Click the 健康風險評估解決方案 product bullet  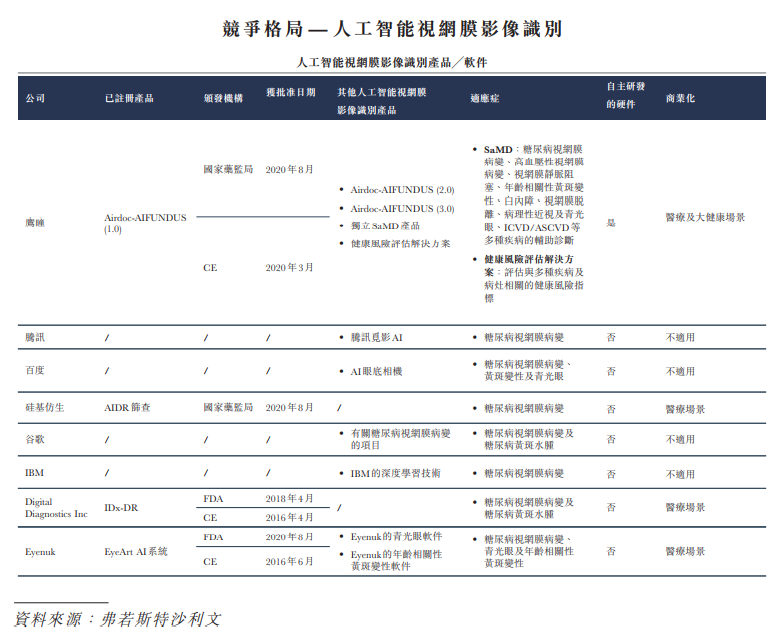tap(400, 244)
